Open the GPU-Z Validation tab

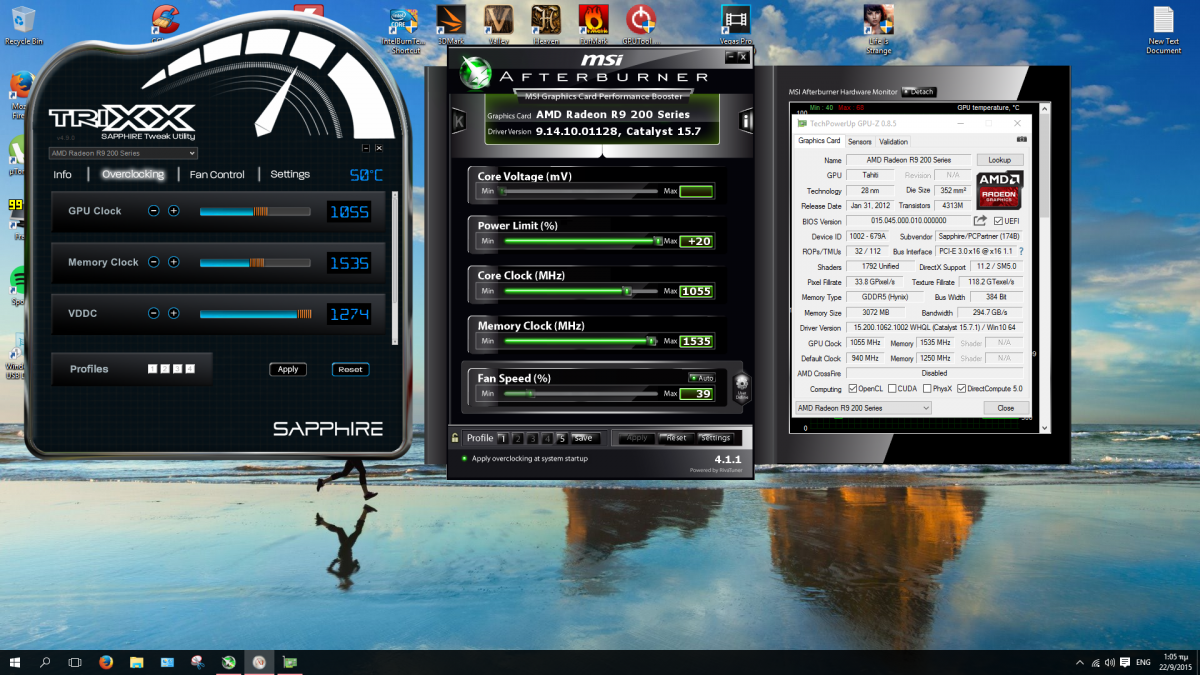click(893, 142)
